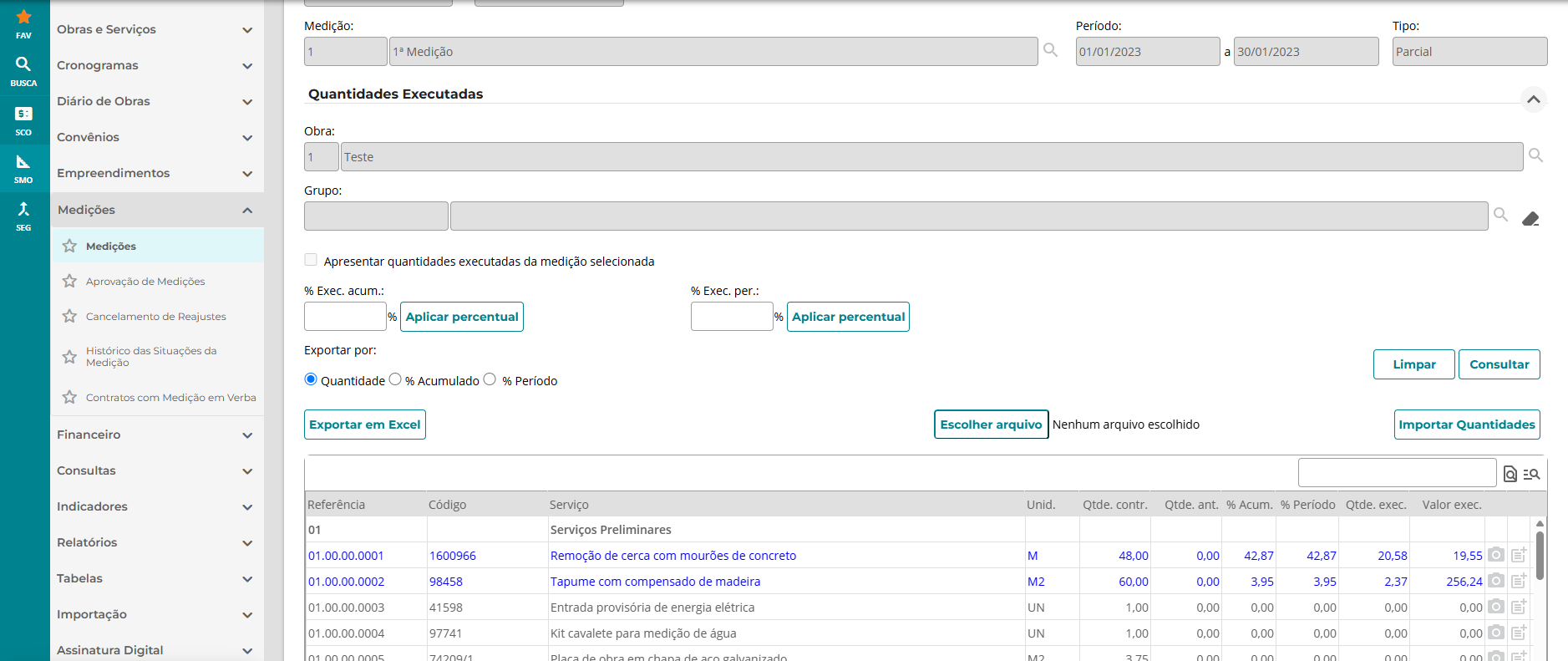Image resolution: width=1568 pixels, height=661 pixels.
Task: Open the SEG module icon
Action: click(23, 211)
